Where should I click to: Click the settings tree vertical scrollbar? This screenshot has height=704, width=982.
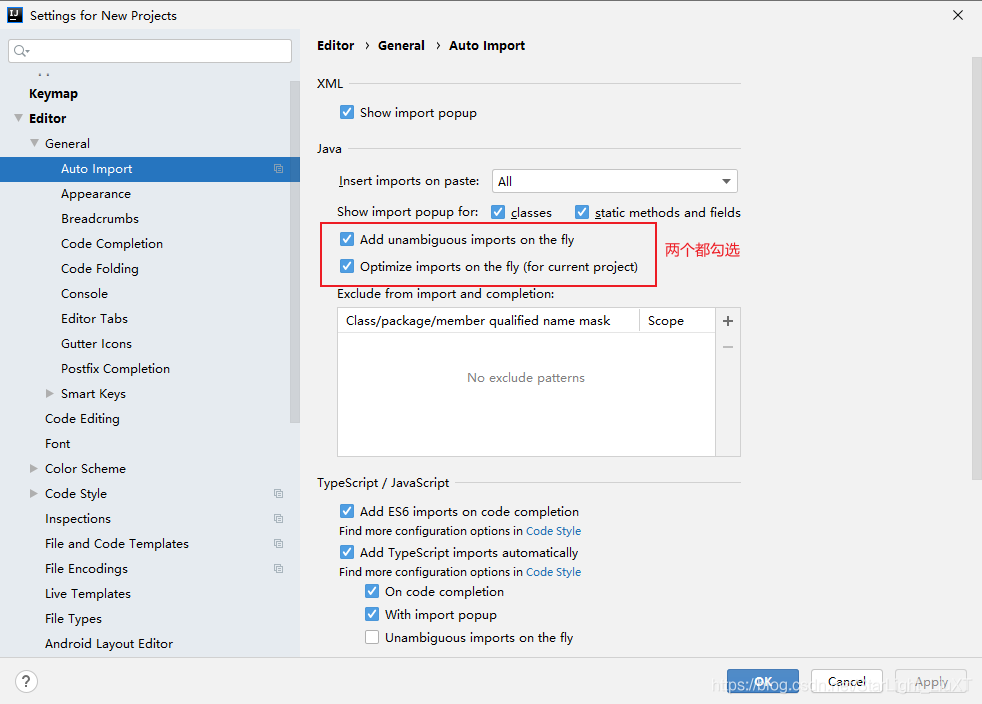(295, 252)
